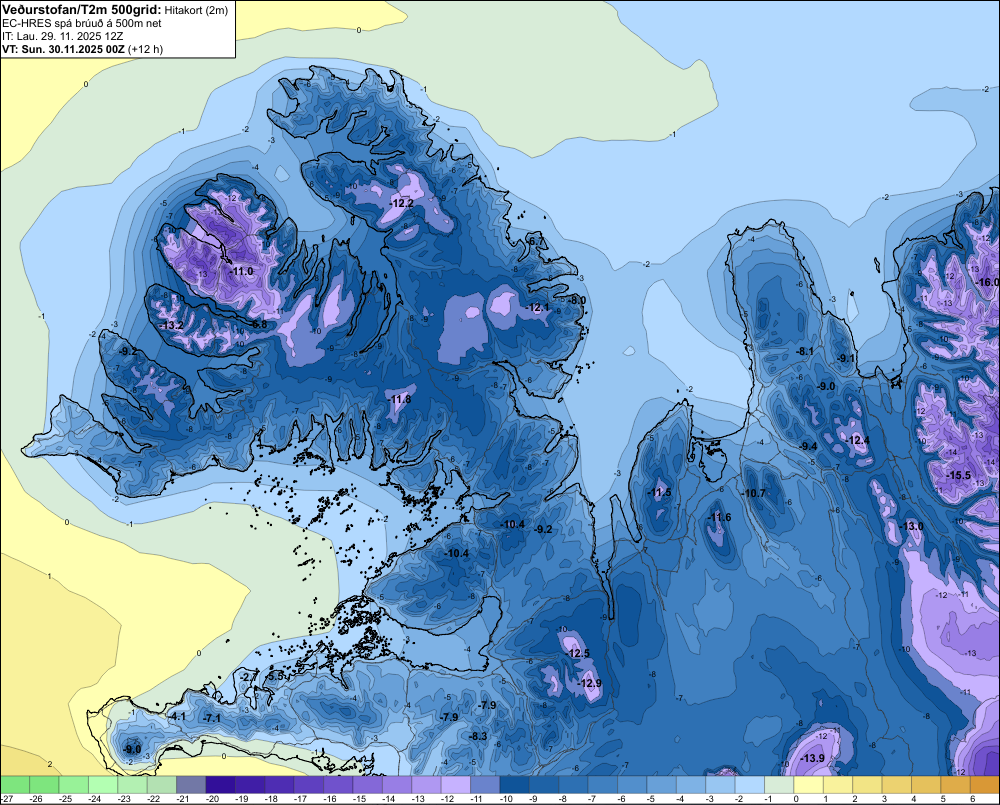Click the 'IT: Lau. 29. 11. 2025 12Z' line
The image size is (1000, 805).
[63, 36]
